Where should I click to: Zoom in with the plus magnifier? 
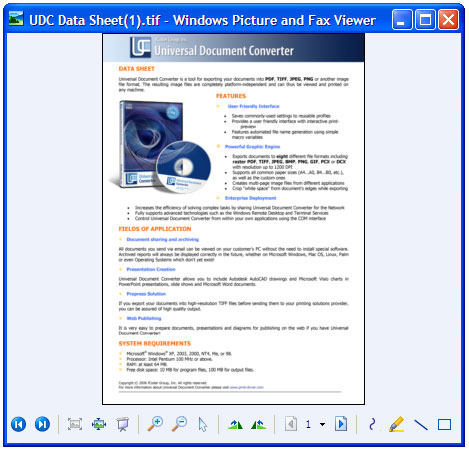(x=155, y=424)
